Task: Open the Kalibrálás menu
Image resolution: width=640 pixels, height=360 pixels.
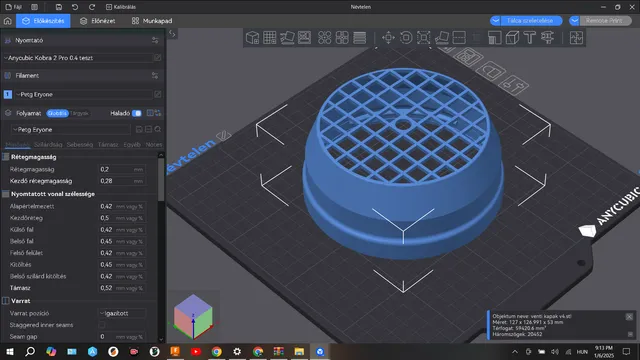Action: (120, 7)
